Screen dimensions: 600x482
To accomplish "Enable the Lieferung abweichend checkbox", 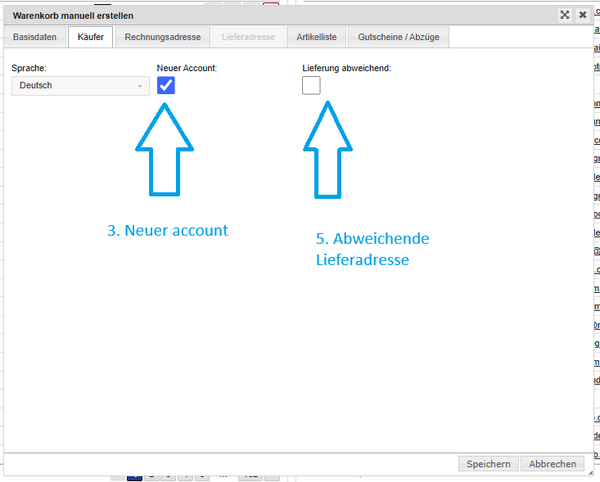I will coord(311,85).
